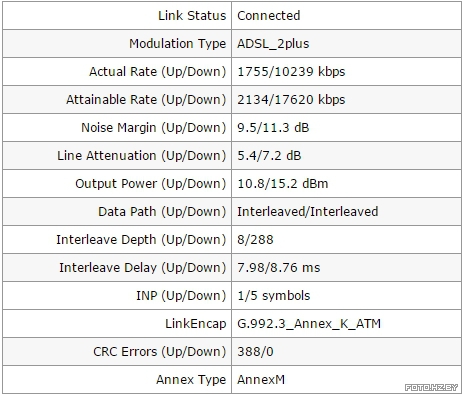
Task: Select the Annex Type label
Action: pos(191,380)
